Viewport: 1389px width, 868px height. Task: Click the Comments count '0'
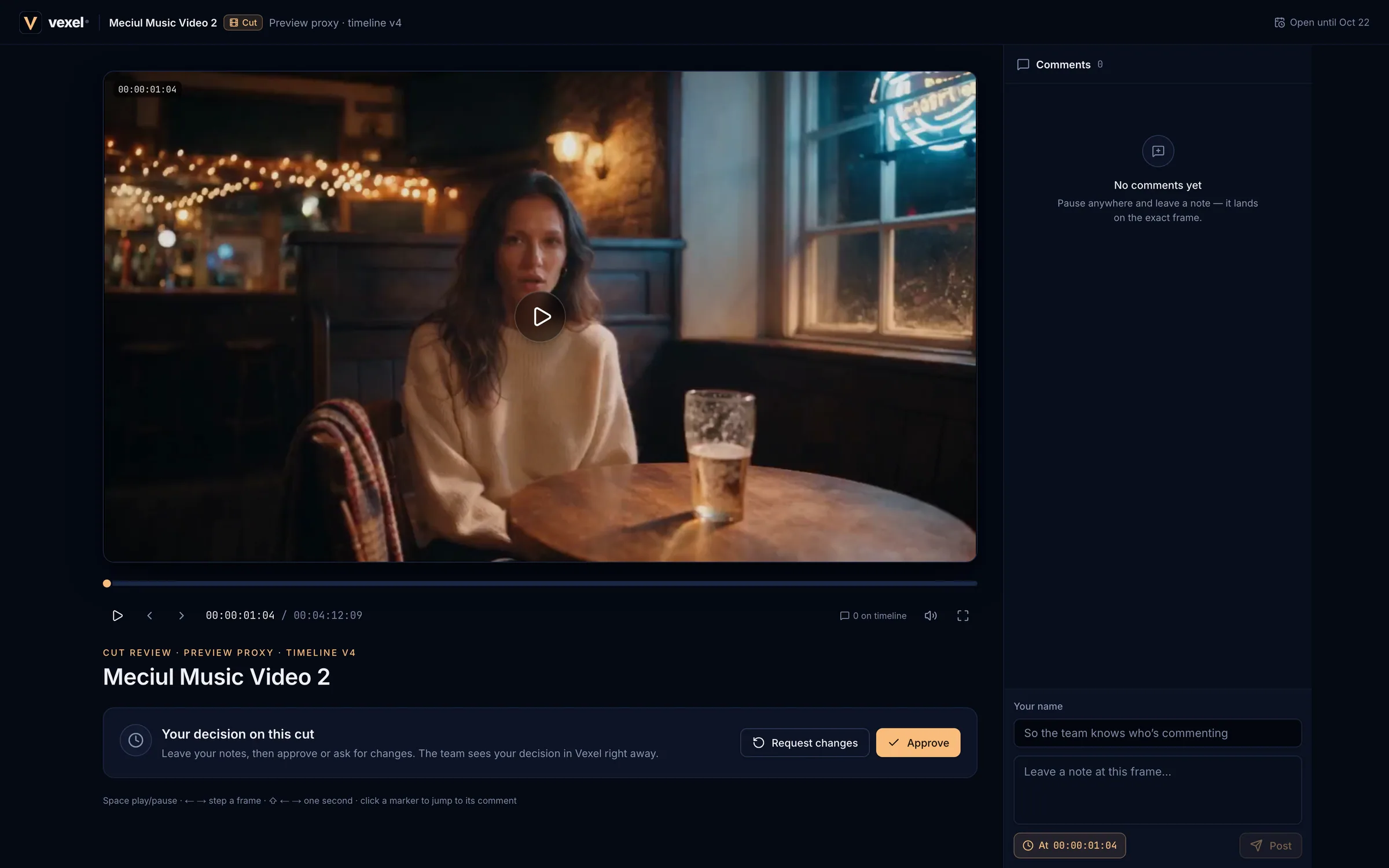pos(1100,64)
